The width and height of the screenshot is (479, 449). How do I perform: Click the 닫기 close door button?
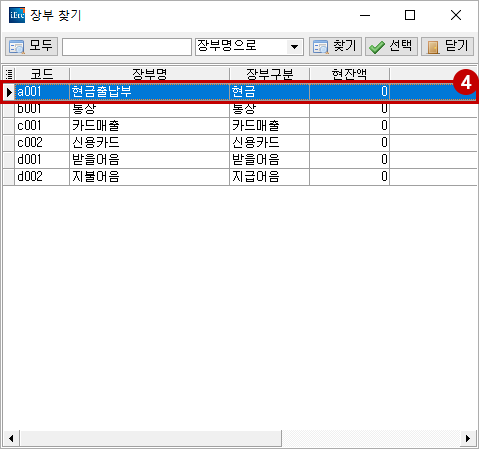click(x=447, y=46)
